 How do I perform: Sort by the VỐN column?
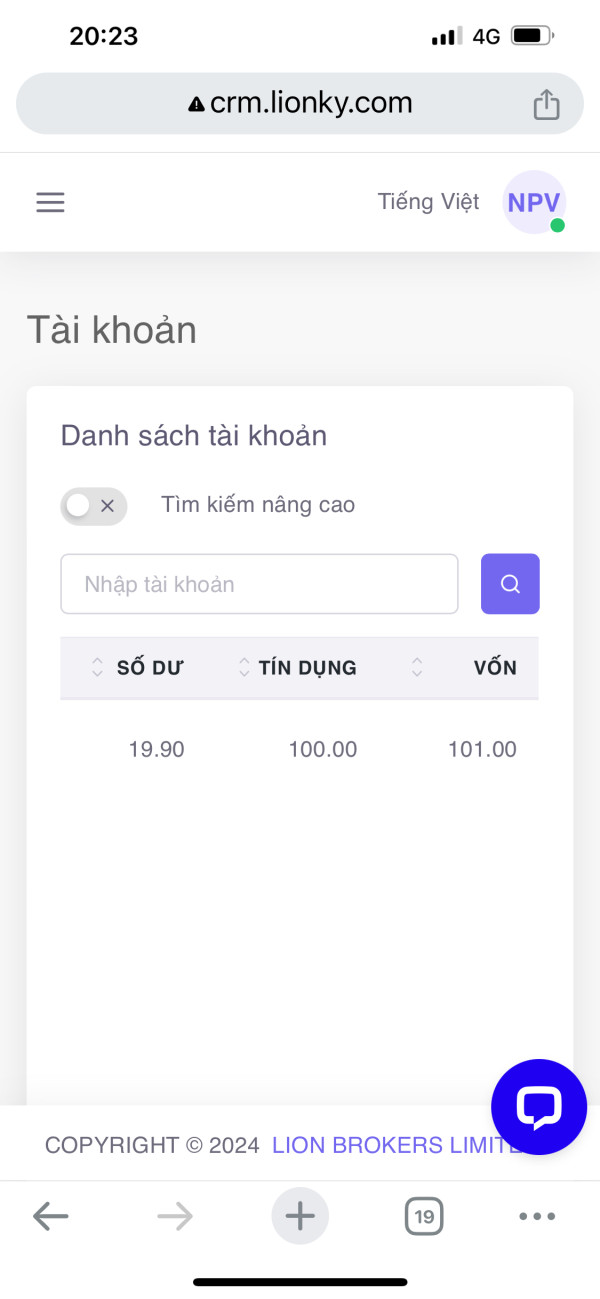click(x=464, y=668)
